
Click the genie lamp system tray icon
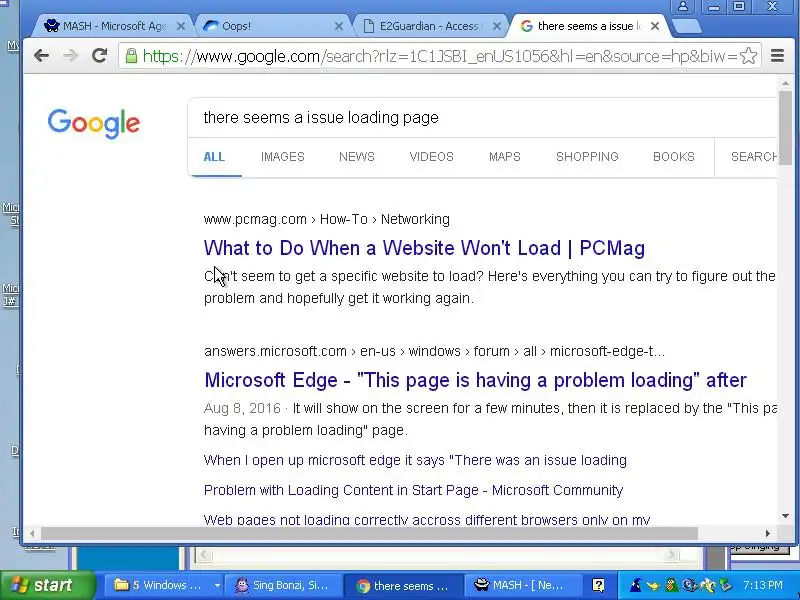tap(653, 586)
